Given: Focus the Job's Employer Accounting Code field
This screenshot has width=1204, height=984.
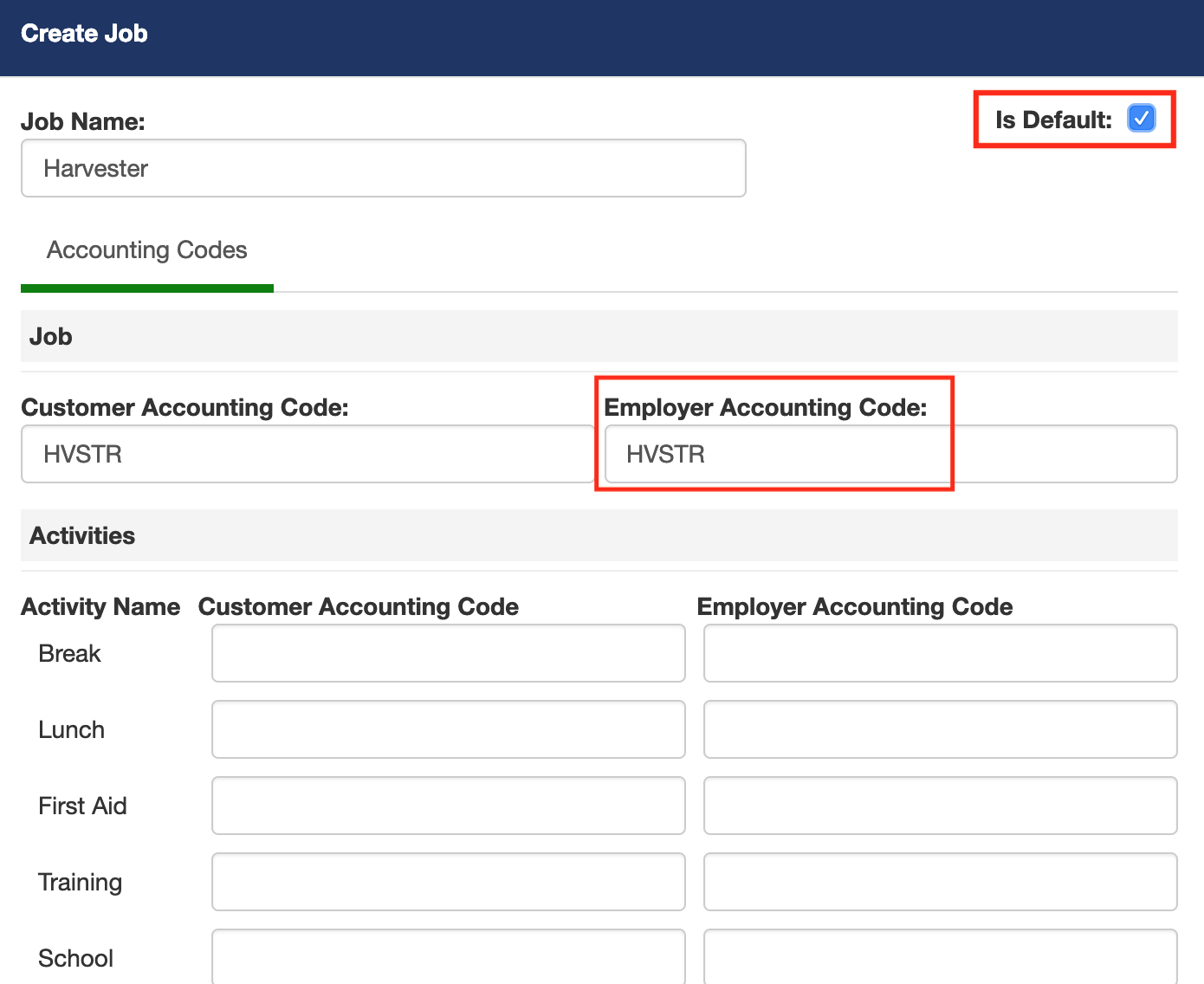Looking at the screenshot, I should (x=890, y=454).
